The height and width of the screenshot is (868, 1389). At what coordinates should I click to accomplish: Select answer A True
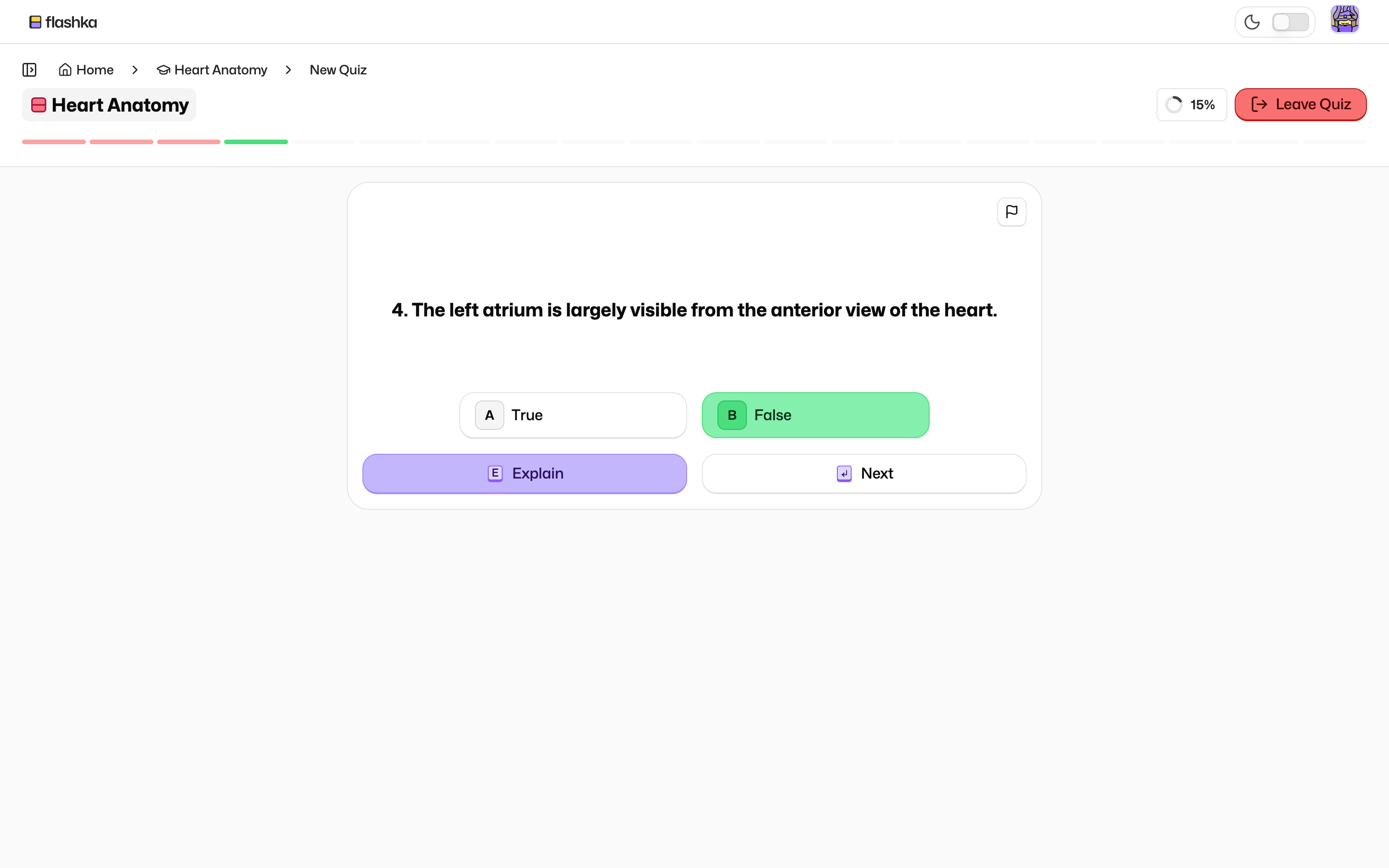tap(573, 415)
